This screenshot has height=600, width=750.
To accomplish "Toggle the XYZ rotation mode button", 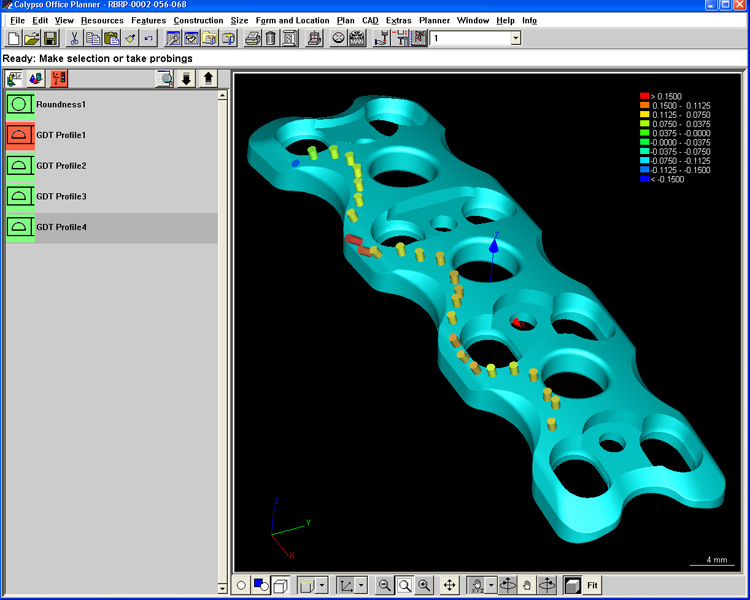I will [477, 585].
